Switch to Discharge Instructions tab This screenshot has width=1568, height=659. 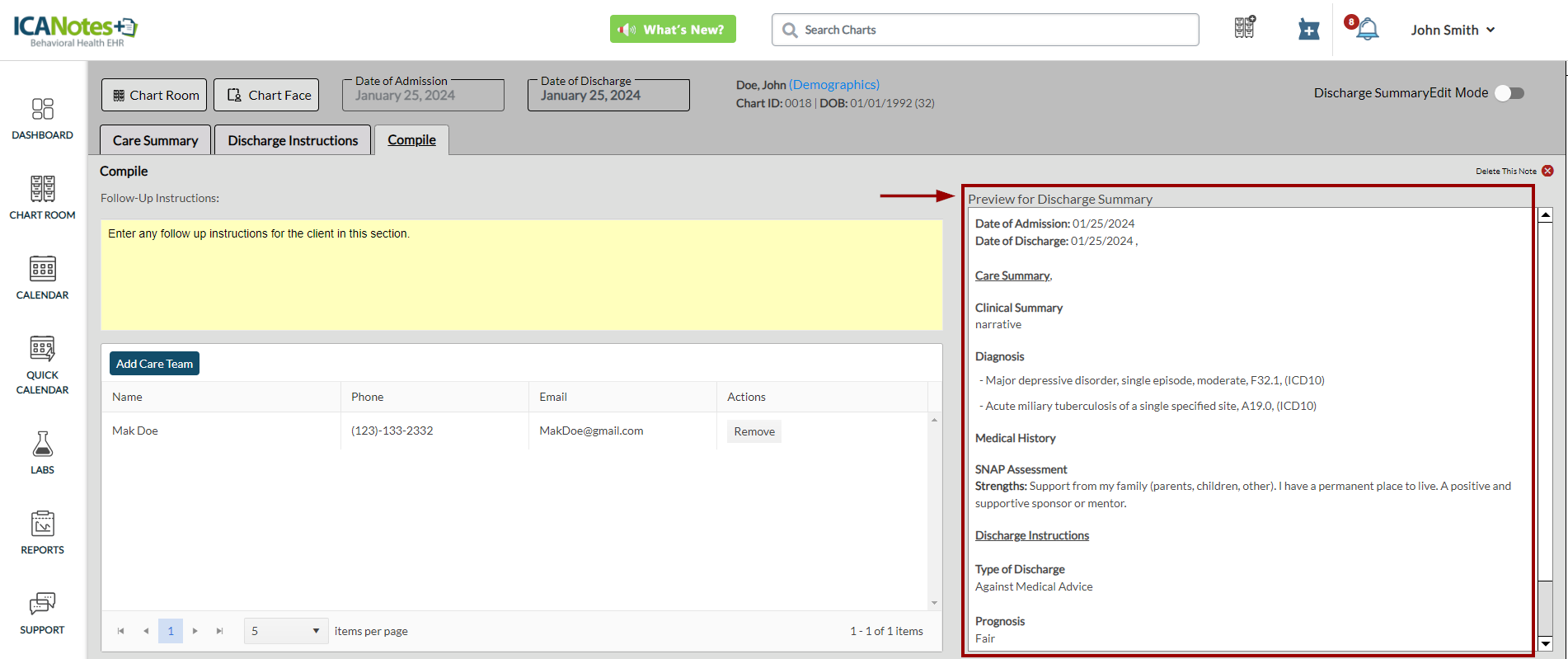click(x=293, y=140)
